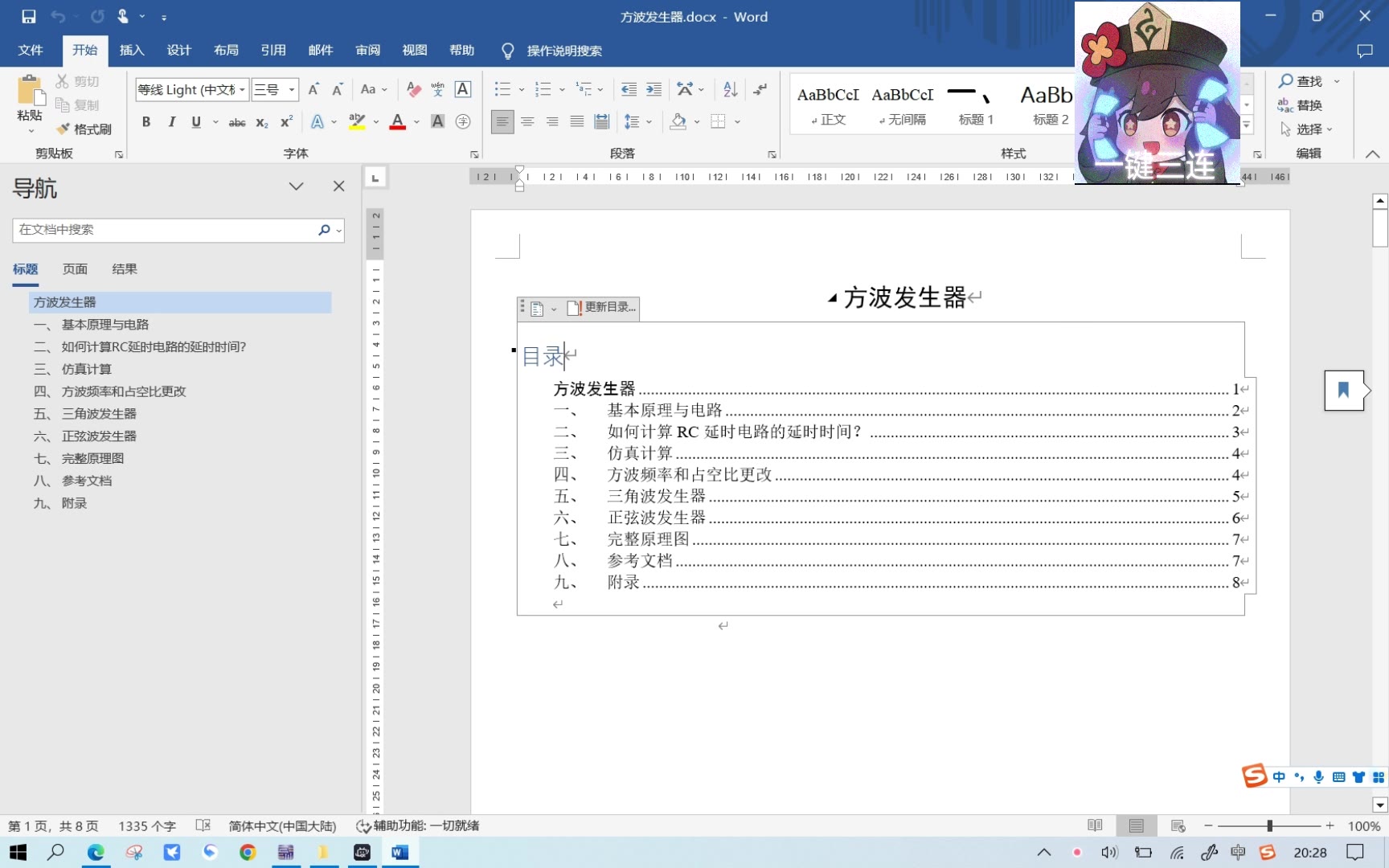1389x868 pixels.
Task: Switch to the 页面 tab in navigation pane
Action: point(75,268)
